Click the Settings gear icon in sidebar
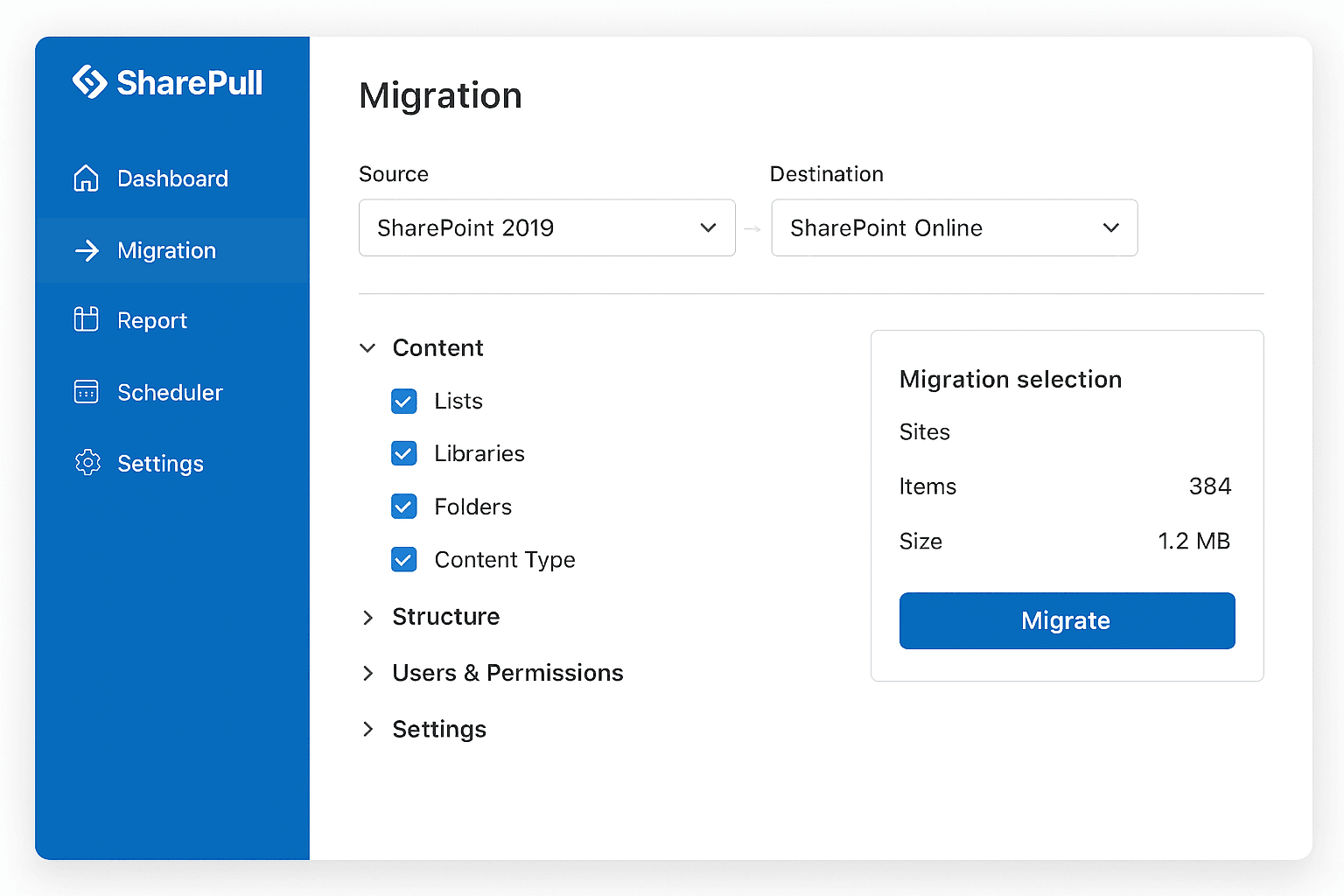 click(87, 463)
